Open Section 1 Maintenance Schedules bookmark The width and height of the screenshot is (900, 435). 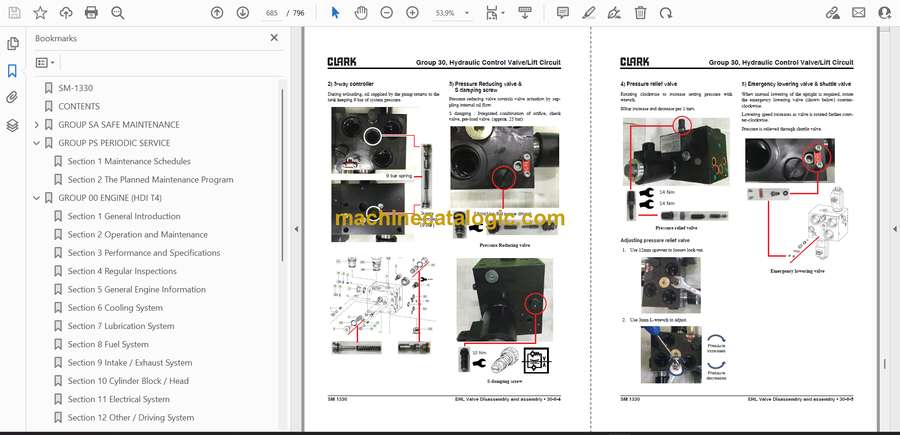(129, 161)
